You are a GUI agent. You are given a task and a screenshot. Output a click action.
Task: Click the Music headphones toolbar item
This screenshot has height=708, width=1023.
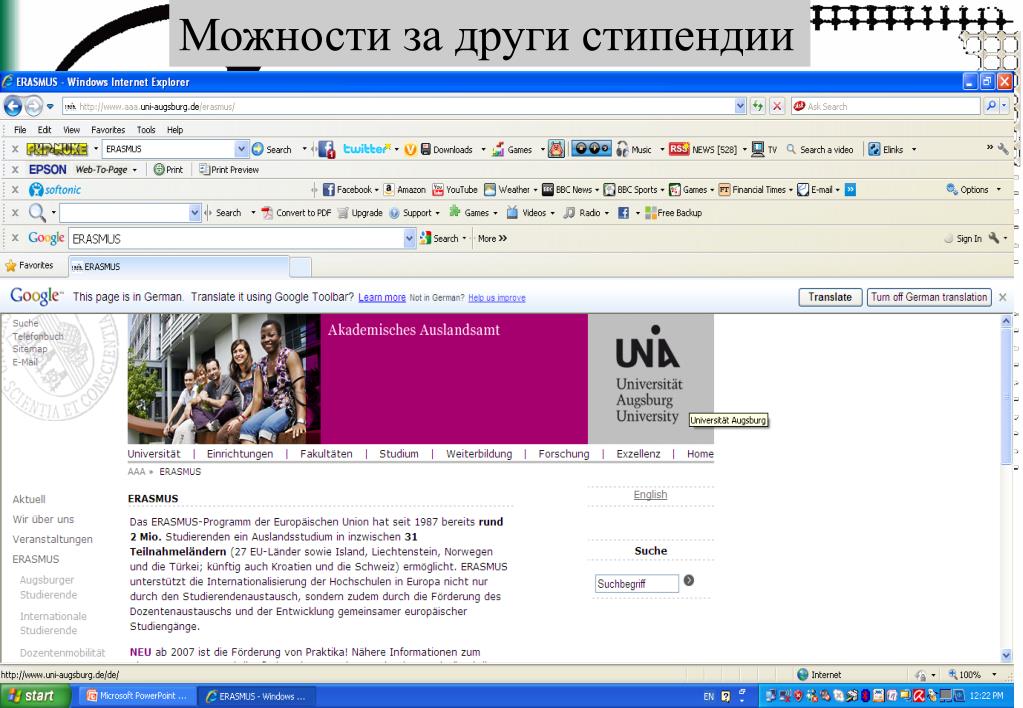coord(634,149)
